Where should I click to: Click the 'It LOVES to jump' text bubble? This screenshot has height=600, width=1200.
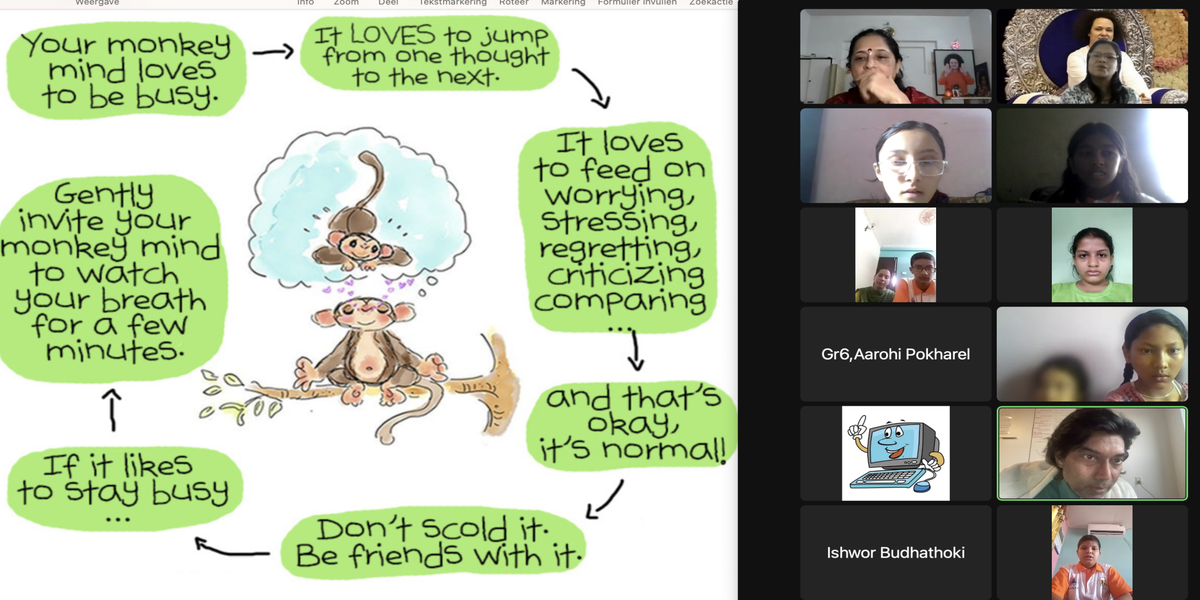pos(430,54)
